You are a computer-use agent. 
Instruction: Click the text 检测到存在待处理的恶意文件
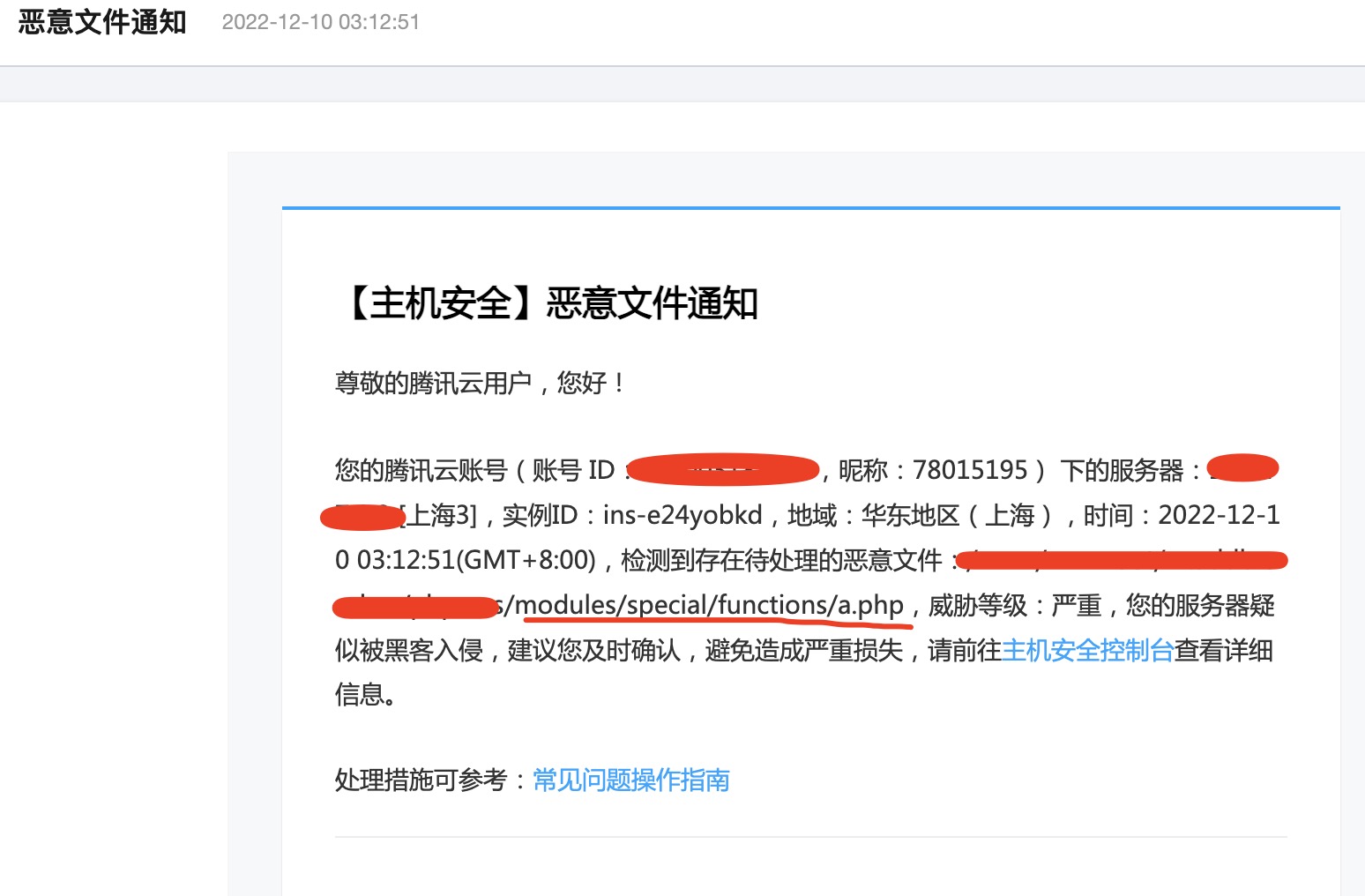coord(782,560)
